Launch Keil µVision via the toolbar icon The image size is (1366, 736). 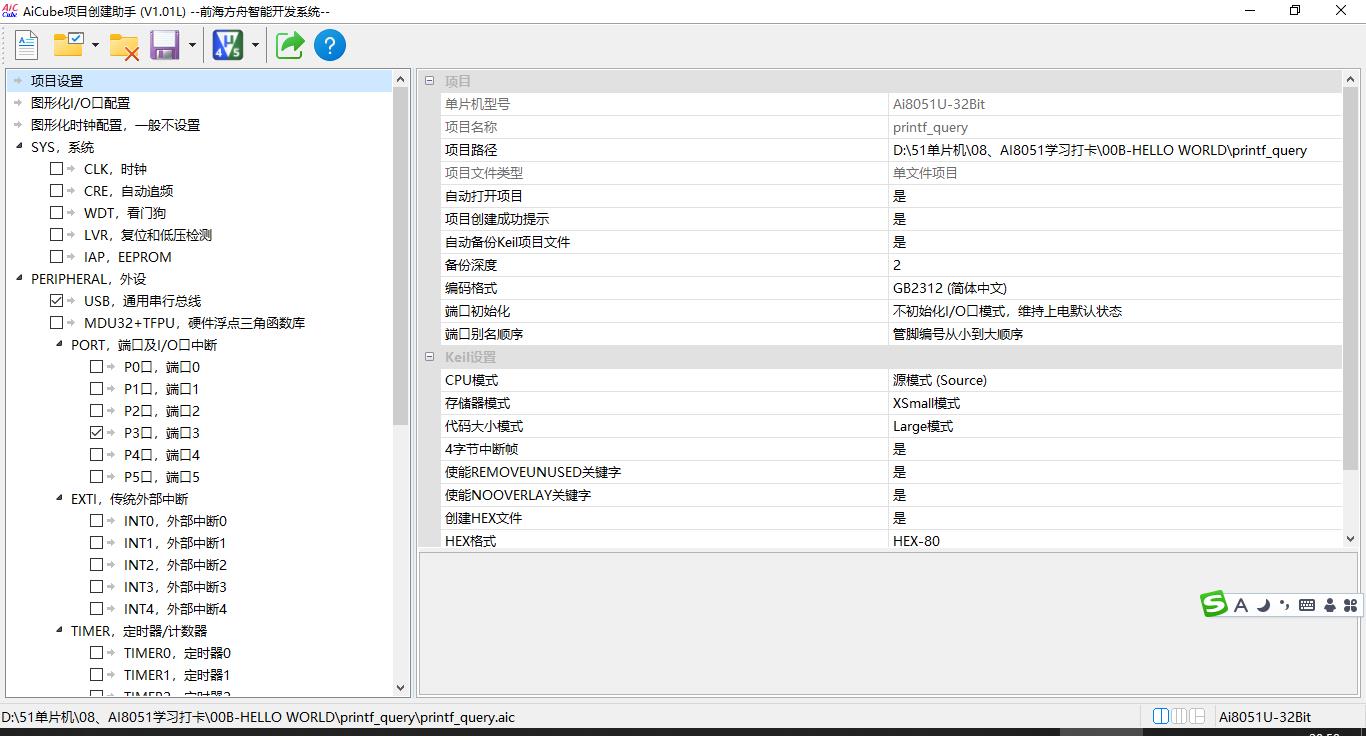coord(227,44)
